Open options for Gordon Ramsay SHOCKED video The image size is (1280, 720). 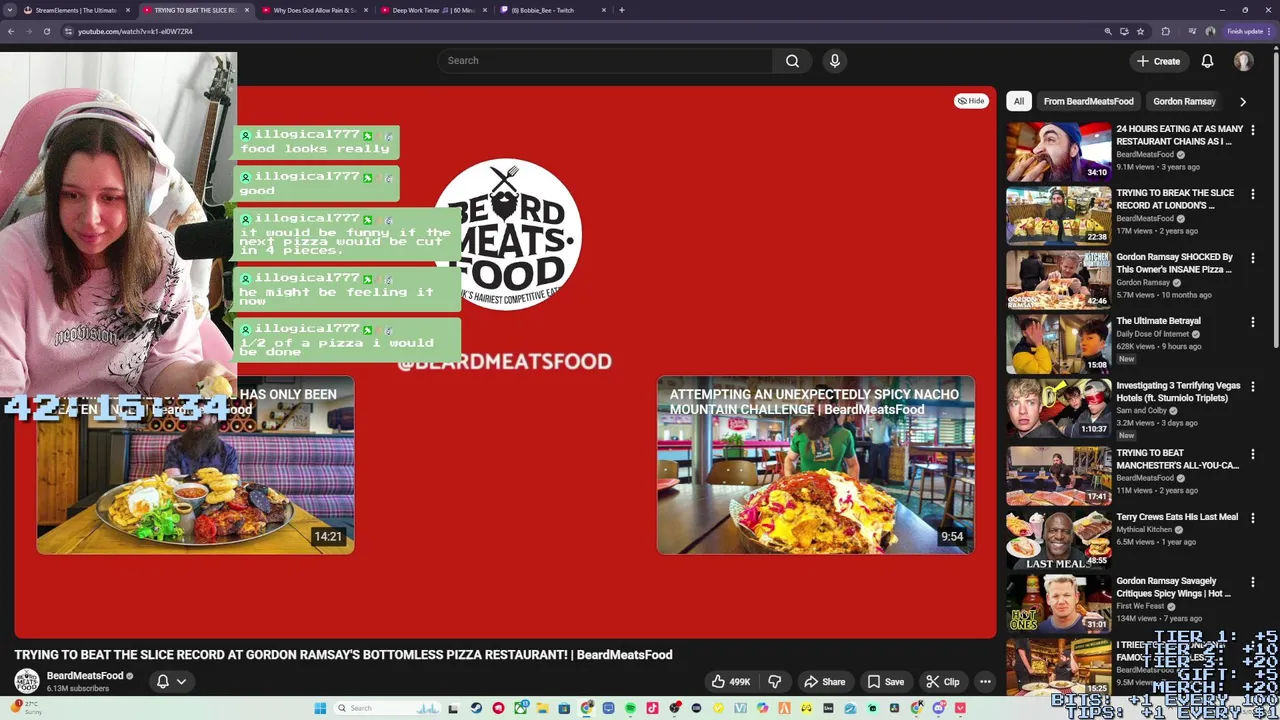click(1252, 258)
